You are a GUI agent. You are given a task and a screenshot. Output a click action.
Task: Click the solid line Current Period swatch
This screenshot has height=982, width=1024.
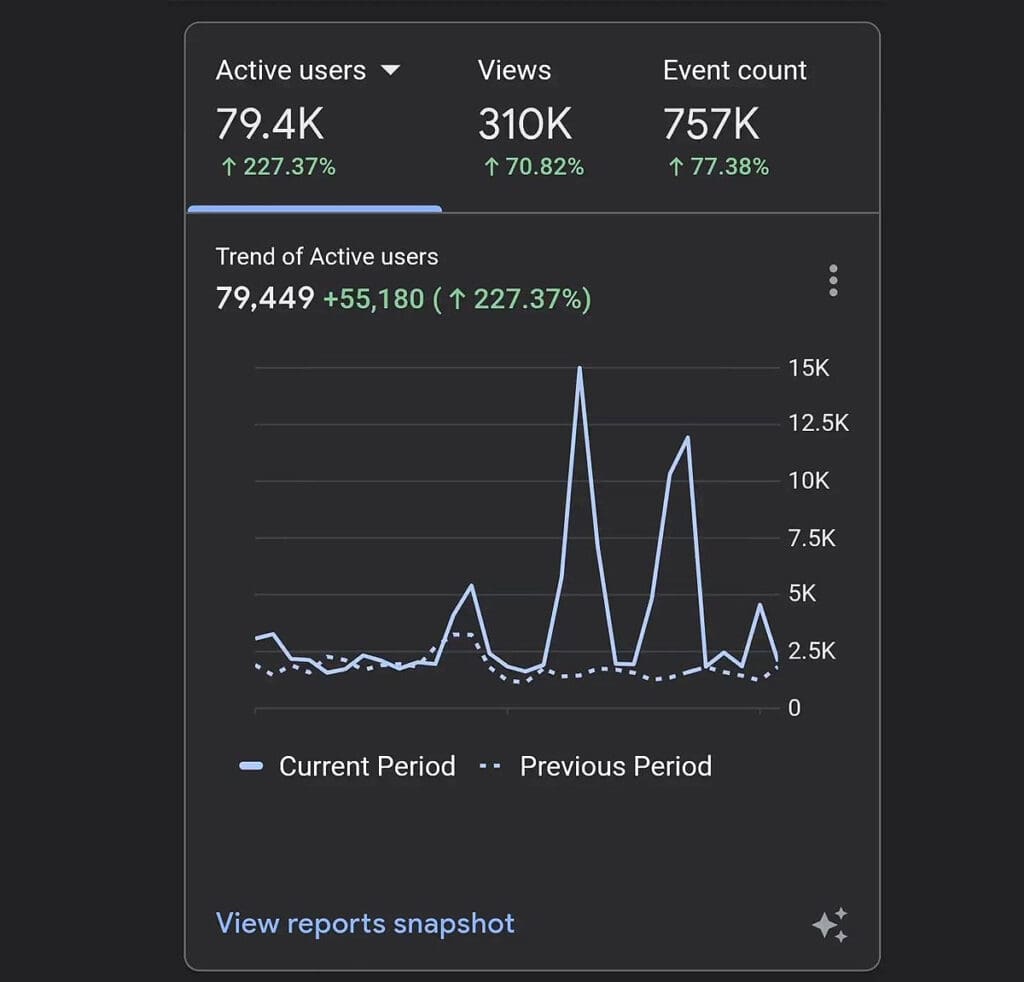(x=251, y=767)
